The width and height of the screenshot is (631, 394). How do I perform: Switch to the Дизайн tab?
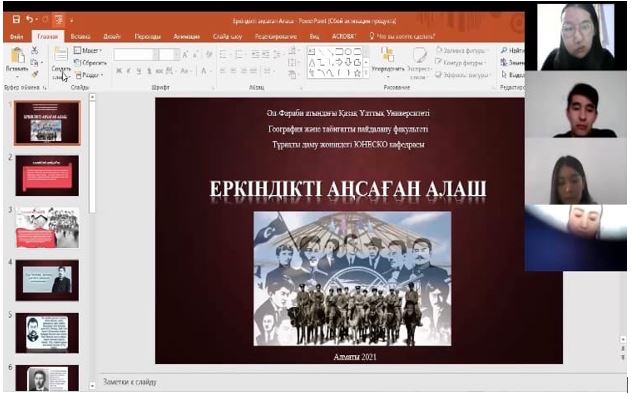coord(112,36)
